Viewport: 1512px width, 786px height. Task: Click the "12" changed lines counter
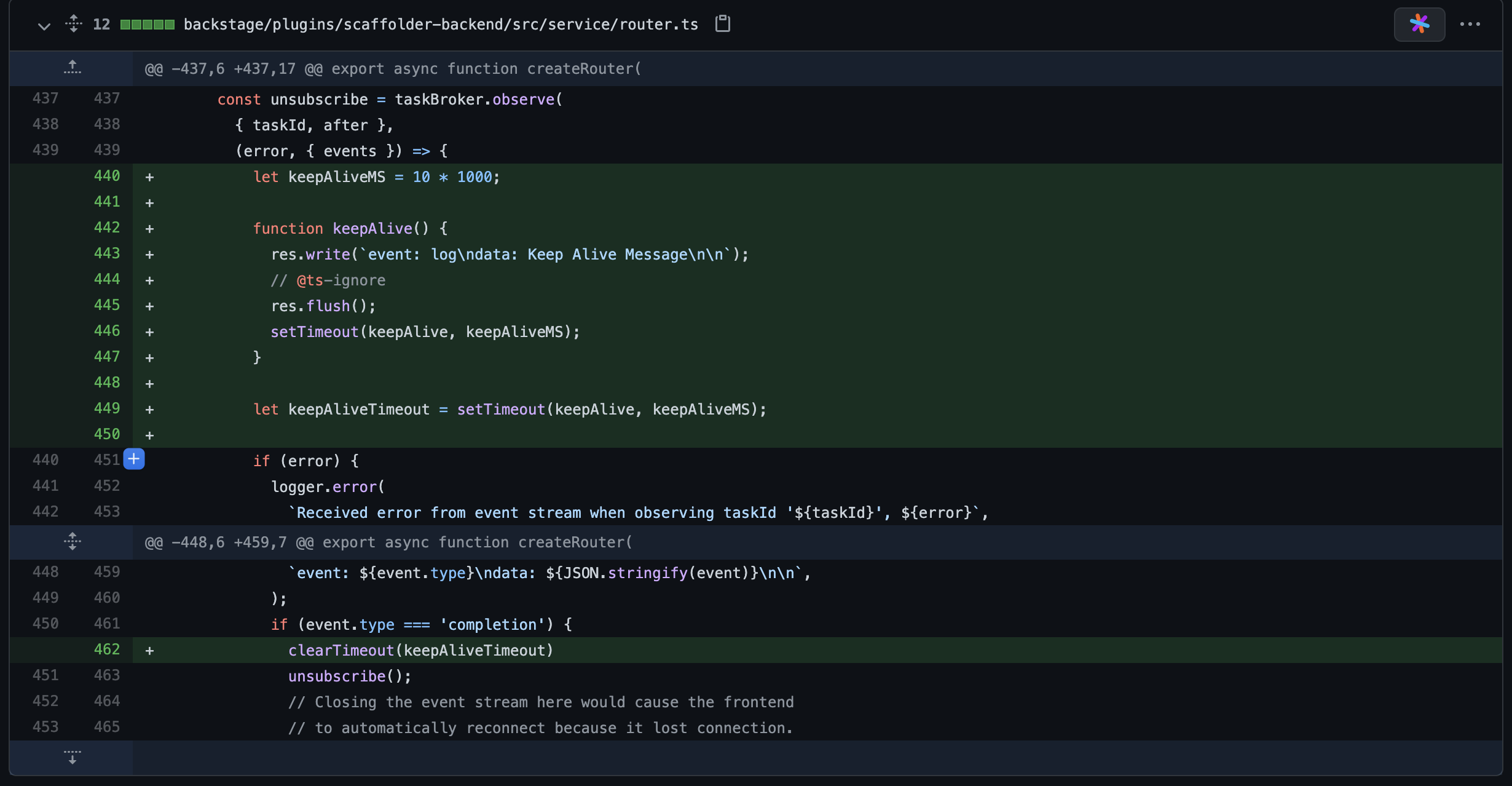pyautogui.click(x=101, y=24)
